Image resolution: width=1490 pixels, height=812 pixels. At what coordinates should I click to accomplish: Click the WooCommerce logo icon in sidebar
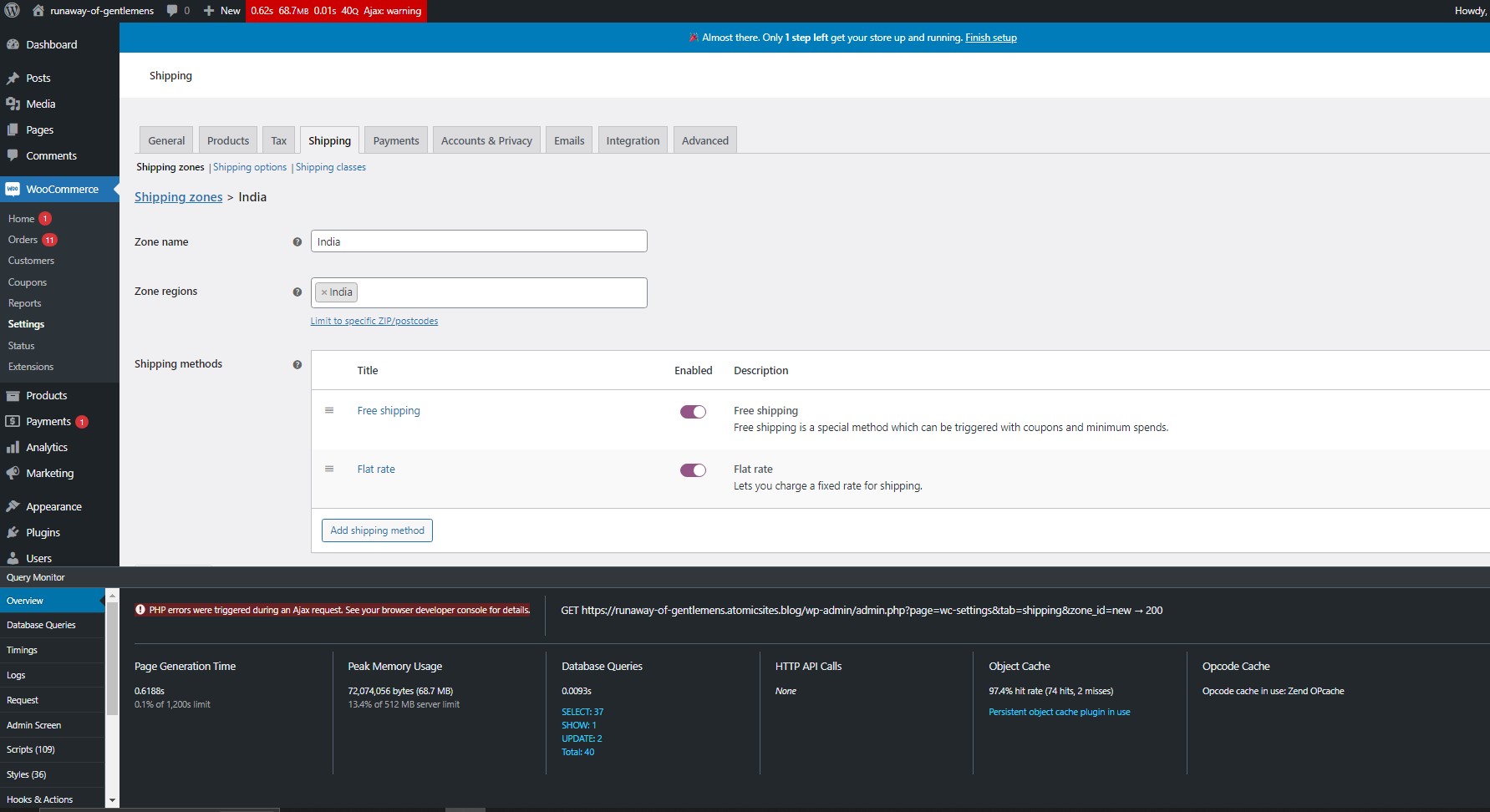tap(13, 189)
